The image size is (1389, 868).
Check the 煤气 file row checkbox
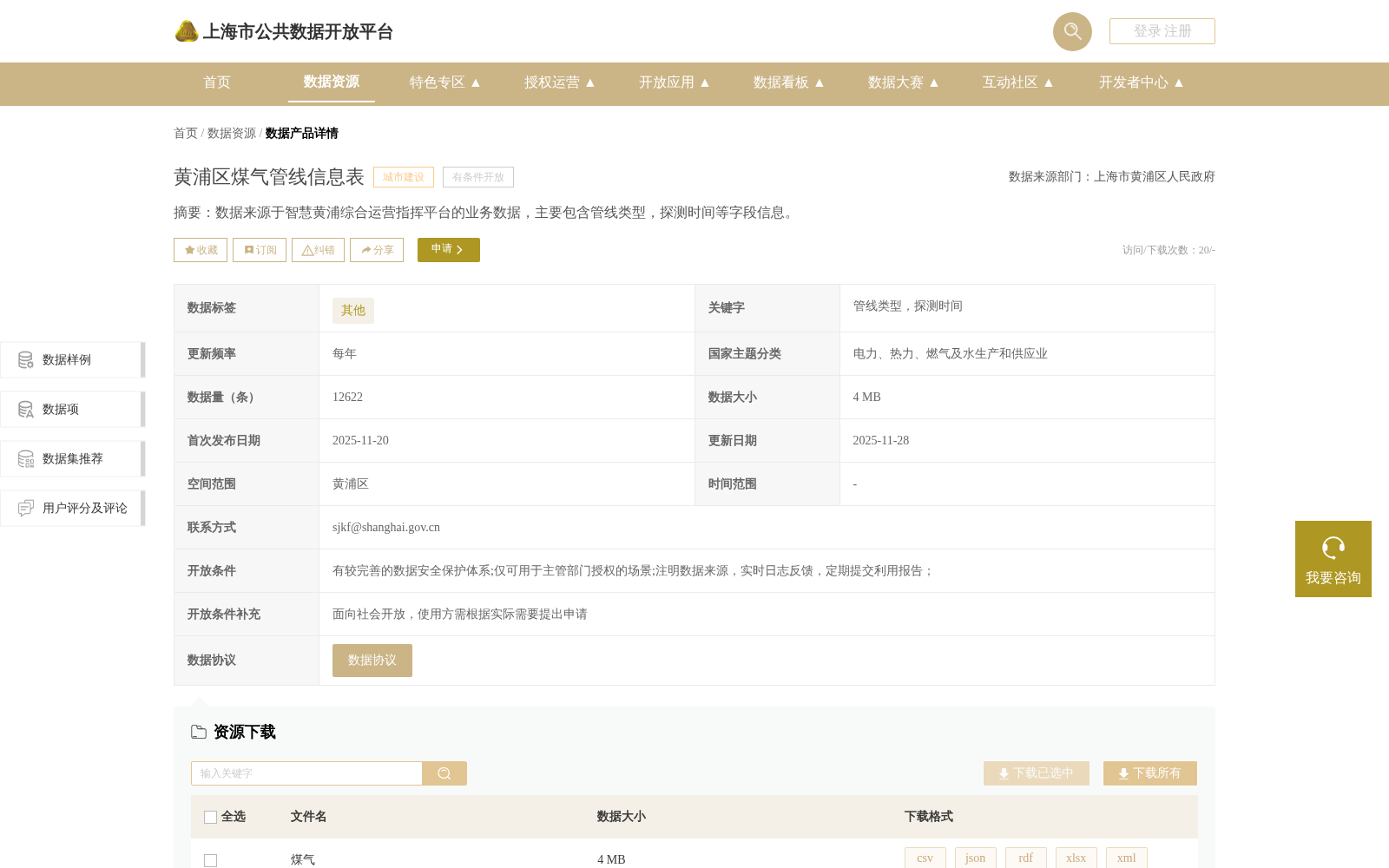210,860
